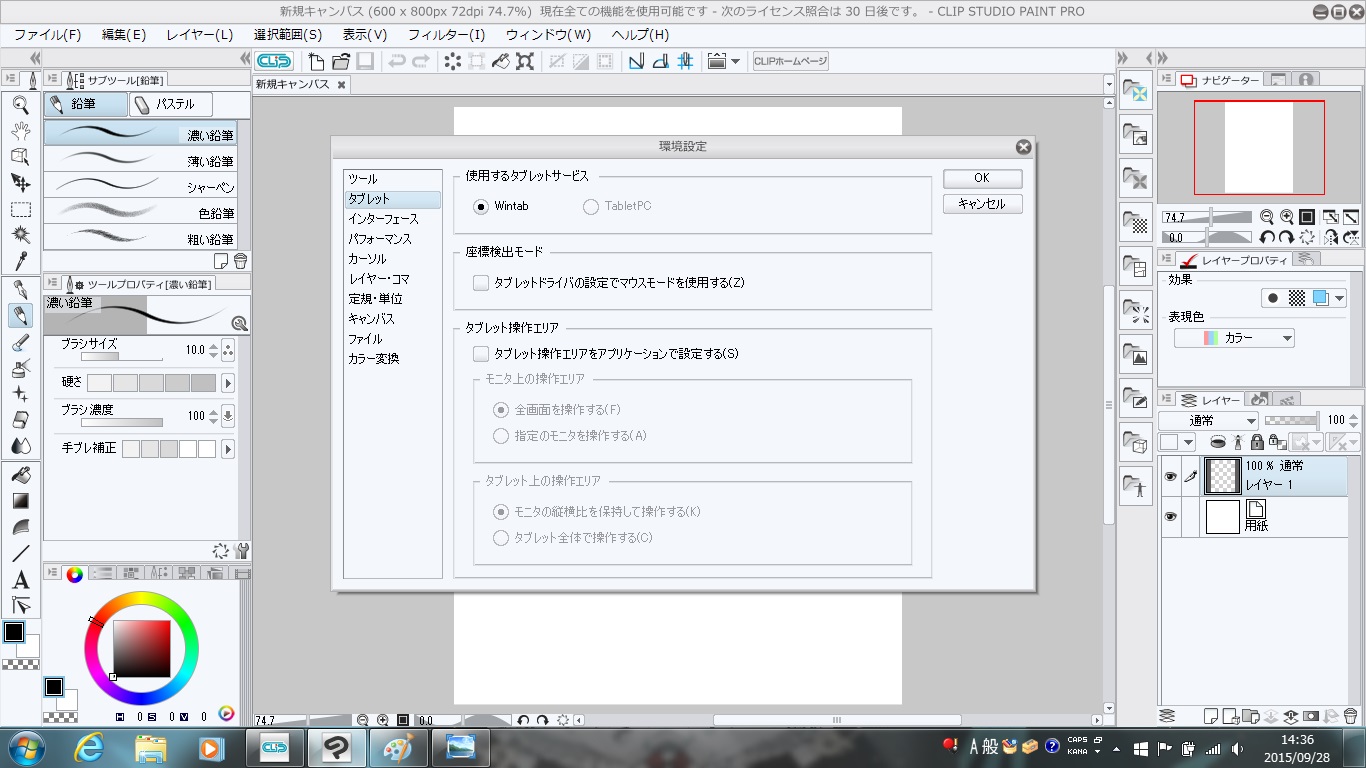Select the pencil tool in toolbox
1366x768 pixels.
[x=20, y=315]
